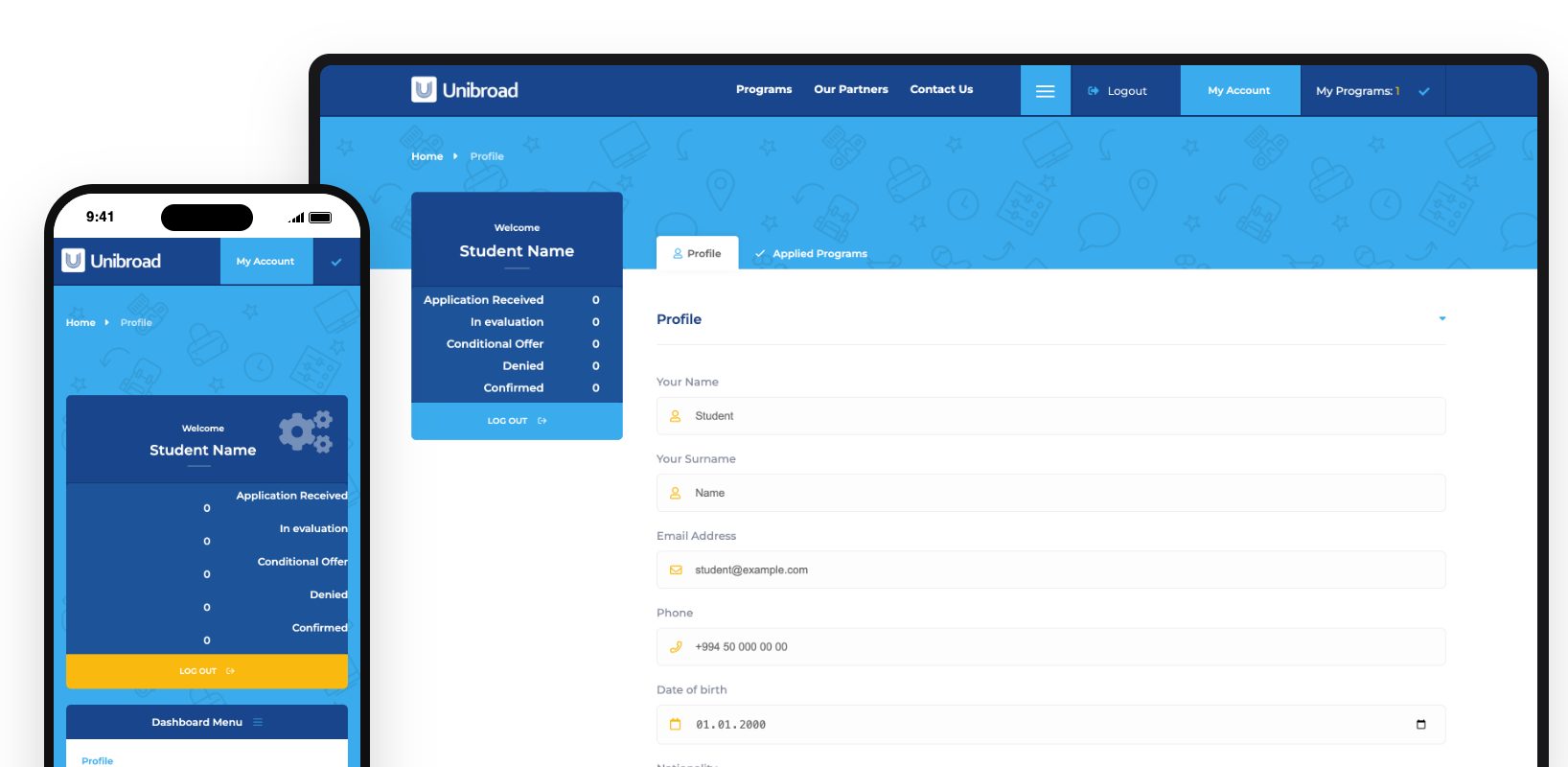This screenshot has height=767, width=1568.
Task: Click the envelope icon in Email Address field
Action: pos(676,569)
